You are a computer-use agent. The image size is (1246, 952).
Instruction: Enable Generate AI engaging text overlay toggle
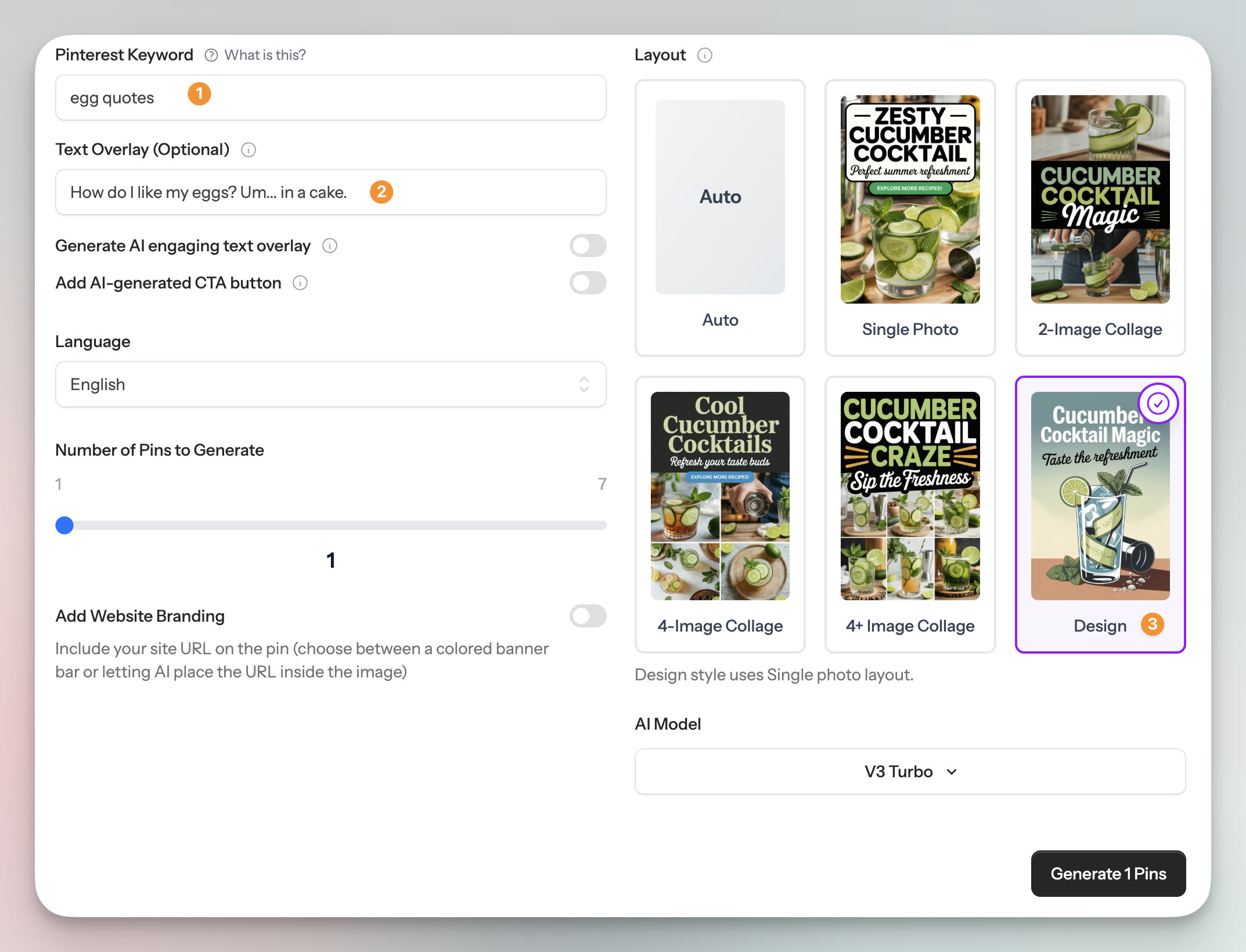tap(588, 246)
